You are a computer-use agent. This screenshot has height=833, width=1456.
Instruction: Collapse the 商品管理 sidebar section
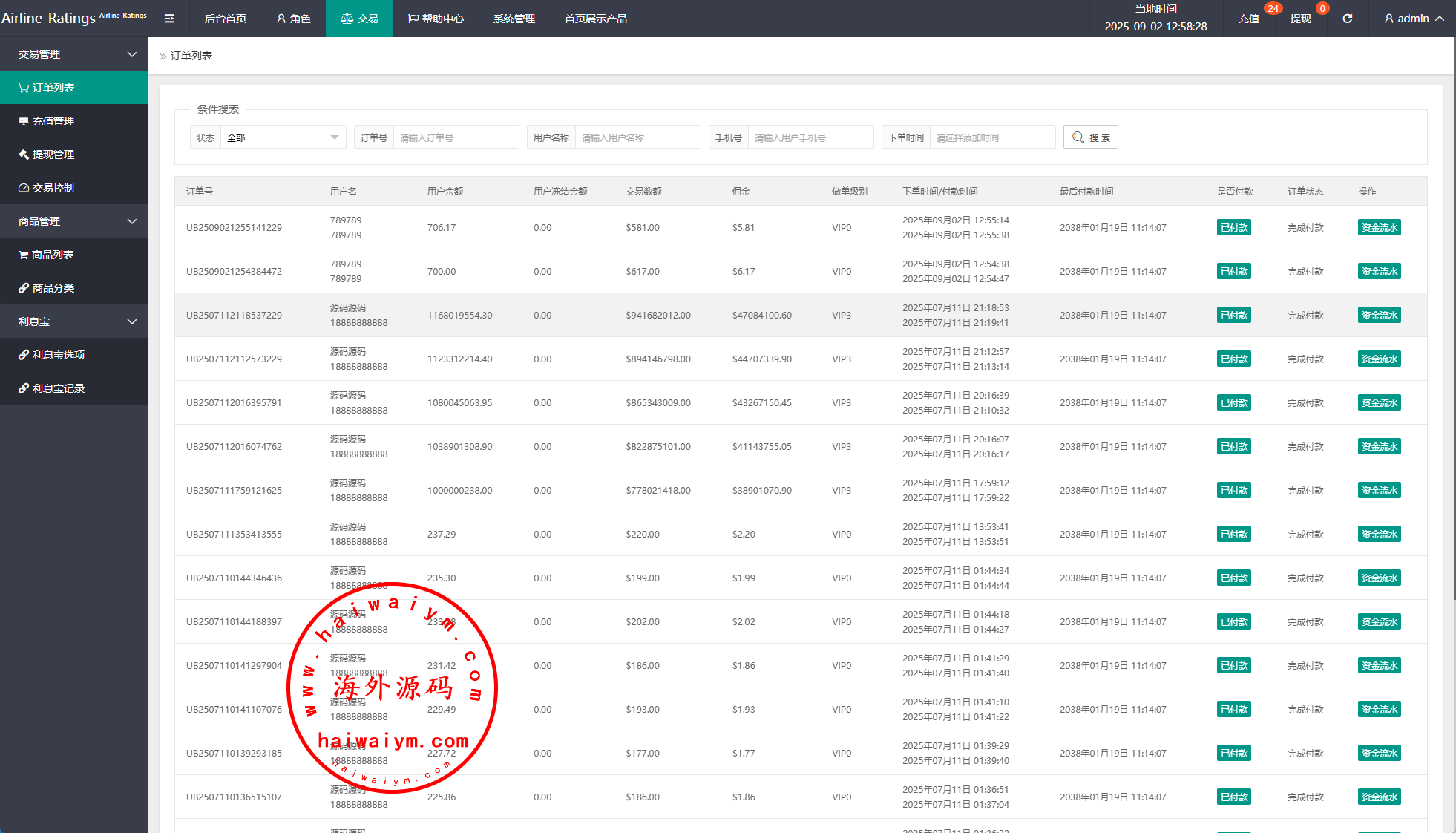(132, 221)
